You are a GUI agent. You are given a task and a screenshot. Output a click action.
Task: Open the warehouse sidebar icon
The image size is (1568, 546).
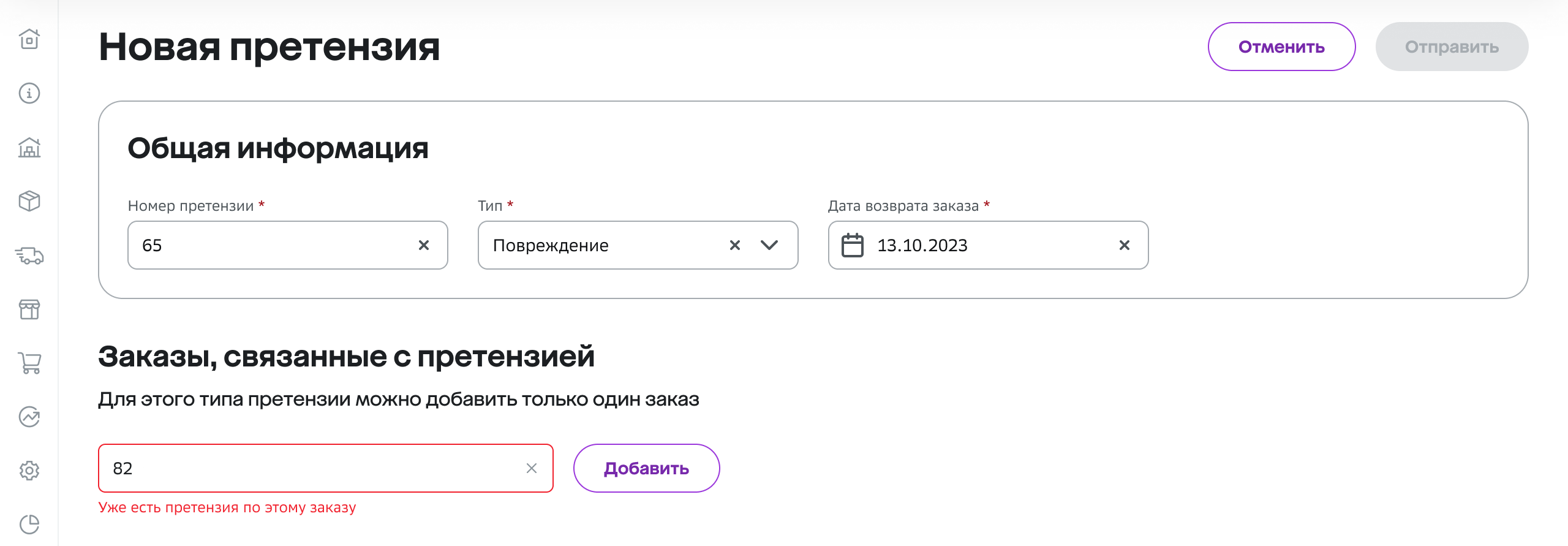(x=29, y=147)
